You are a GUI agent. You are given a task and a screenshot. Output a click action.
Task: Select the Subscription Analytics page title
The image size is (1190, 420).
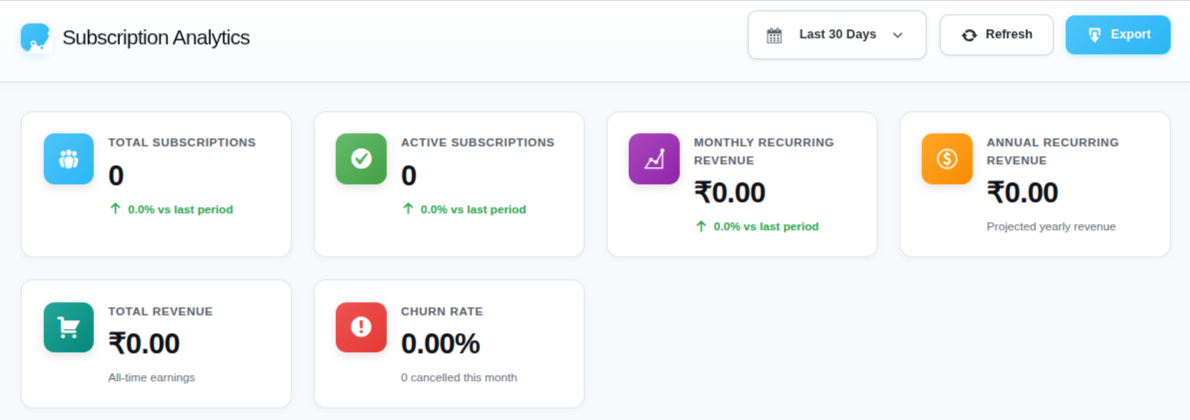coord(156,38)
